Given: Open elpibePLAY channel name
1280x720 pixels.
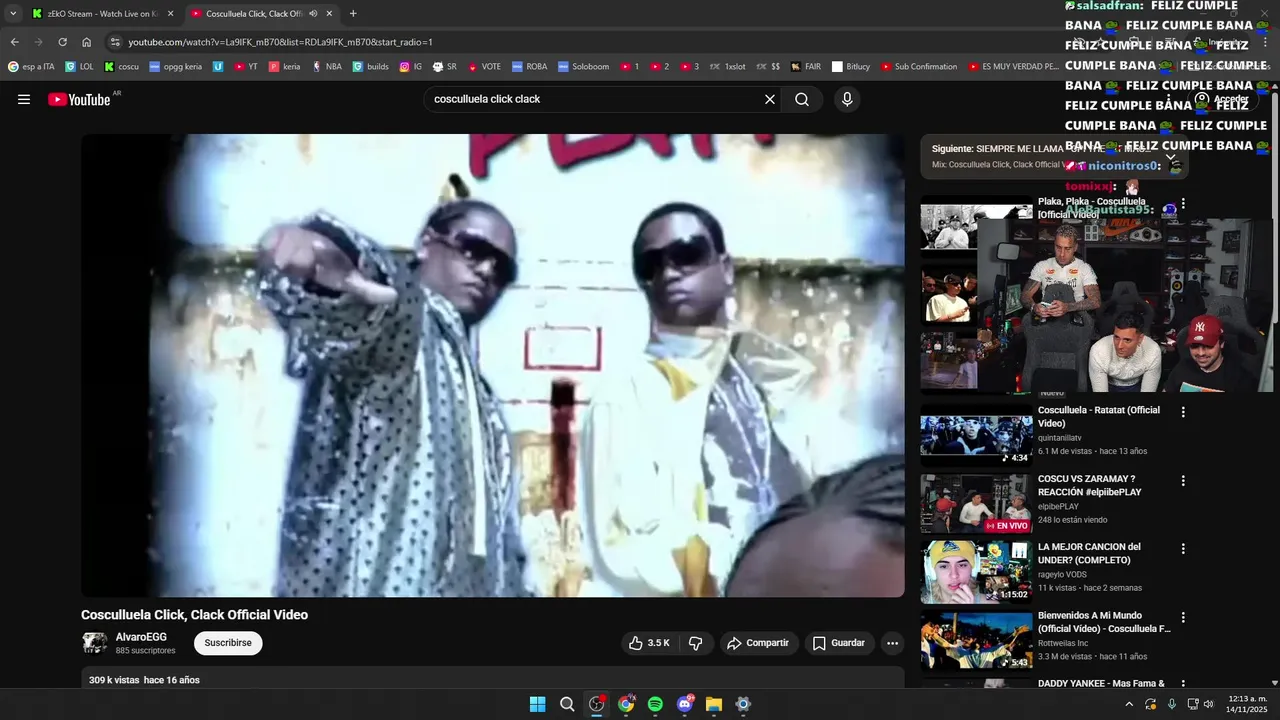Looking at the screenshot, I should pyautogui.click(x=1058, y=506).
